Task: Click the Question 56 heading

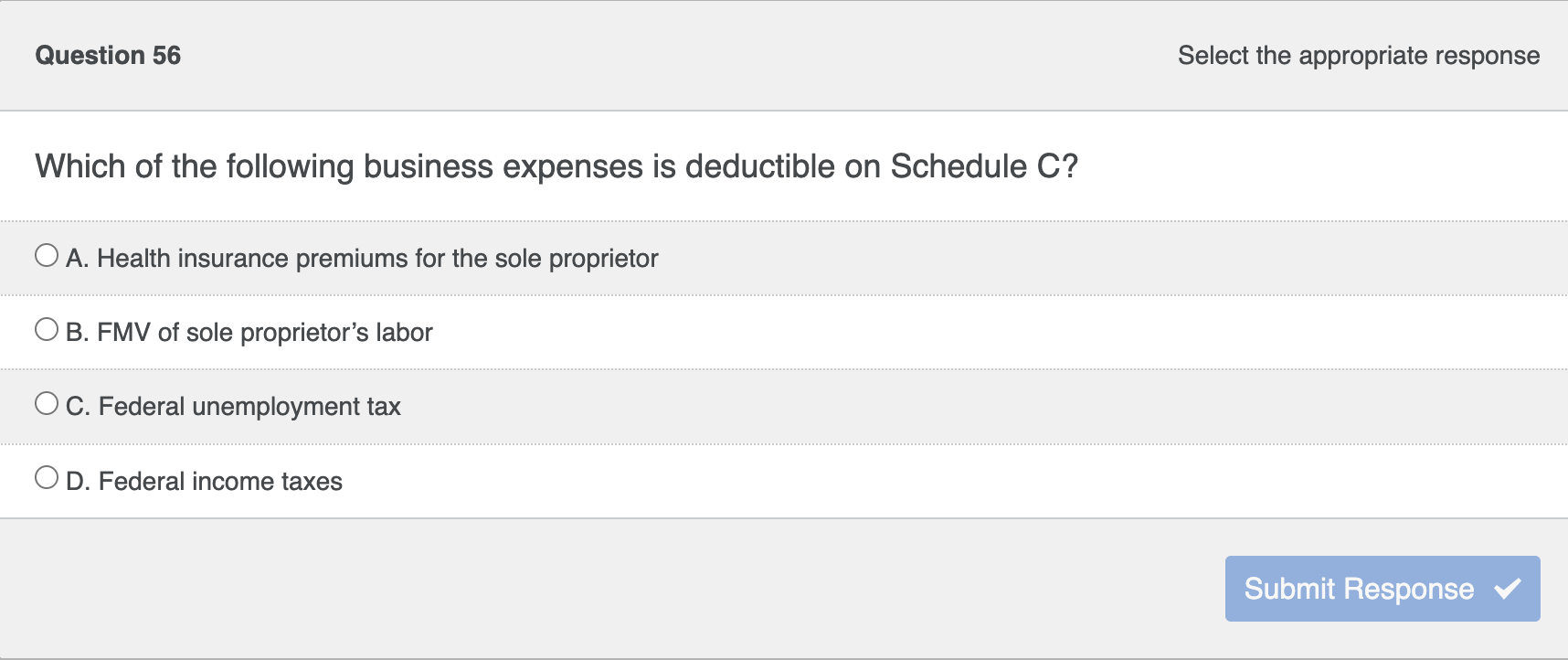Action: [108, 55]
